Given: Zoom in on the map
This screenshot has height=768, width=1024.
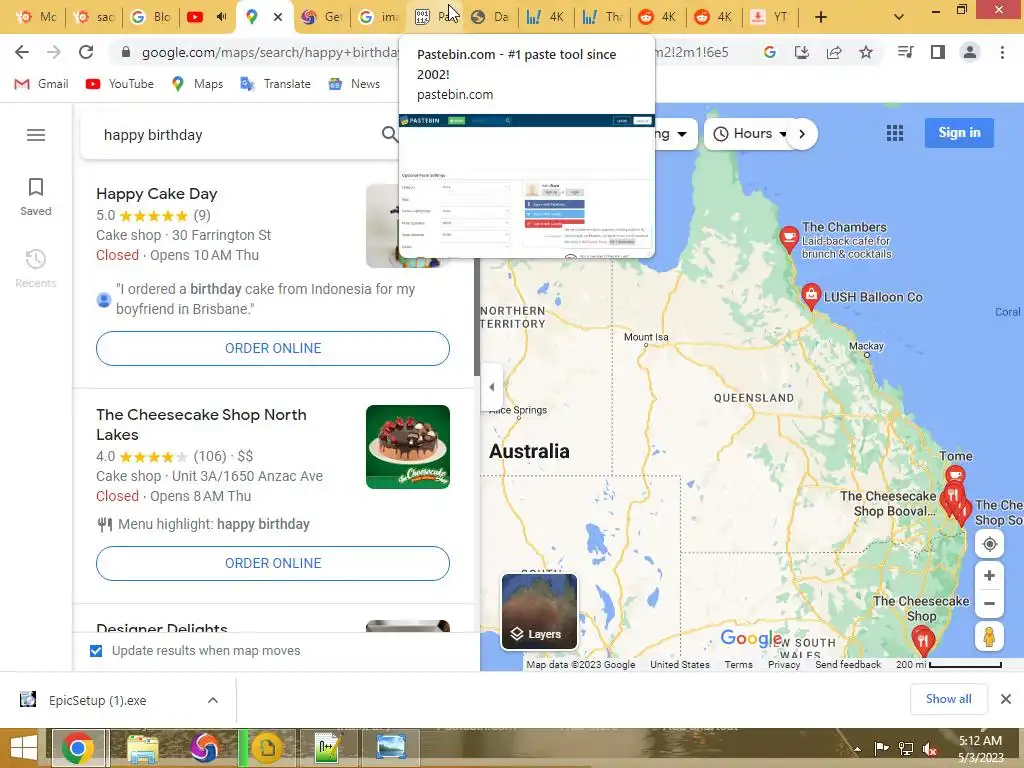Looking at the screenshot, I should (989, 575).
